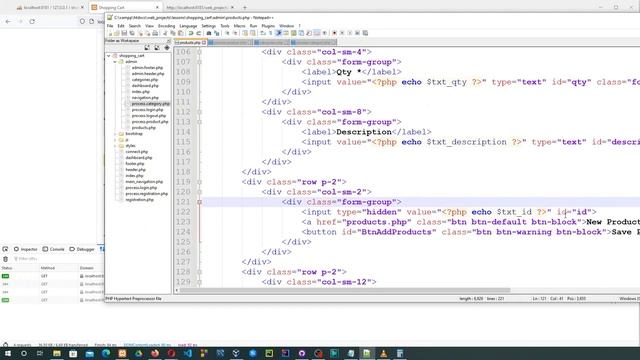Click the collapse all folders icon in workspace panel

(157, 48)
